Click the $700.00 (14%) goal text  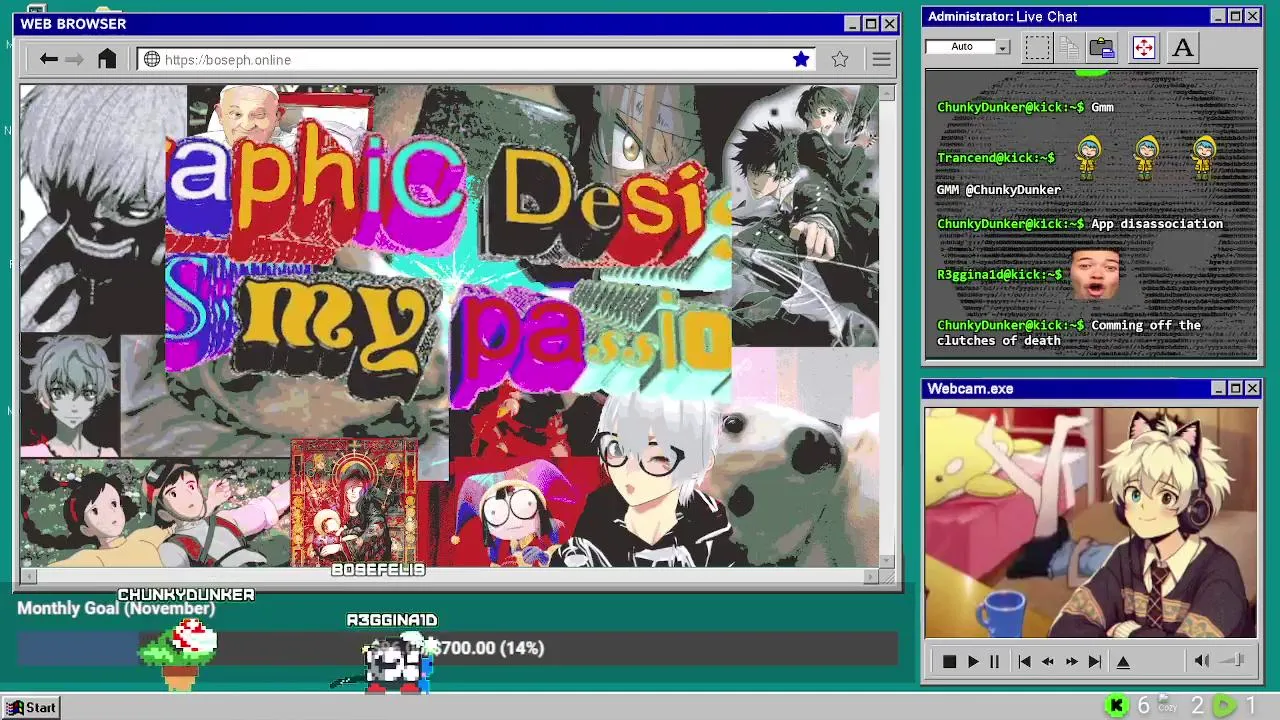coord(489,648)
